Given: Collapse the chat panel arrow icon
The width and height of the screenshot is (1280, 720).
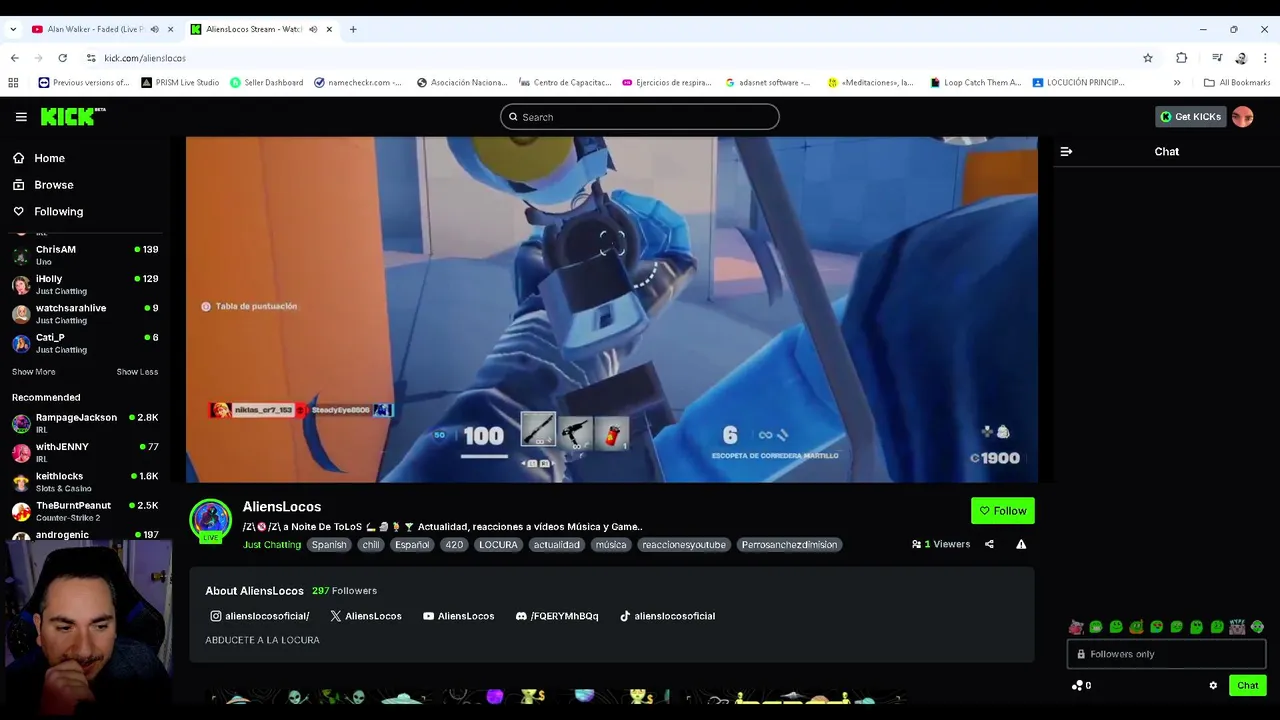Looking at the screenshot, I should [1066, 152].
